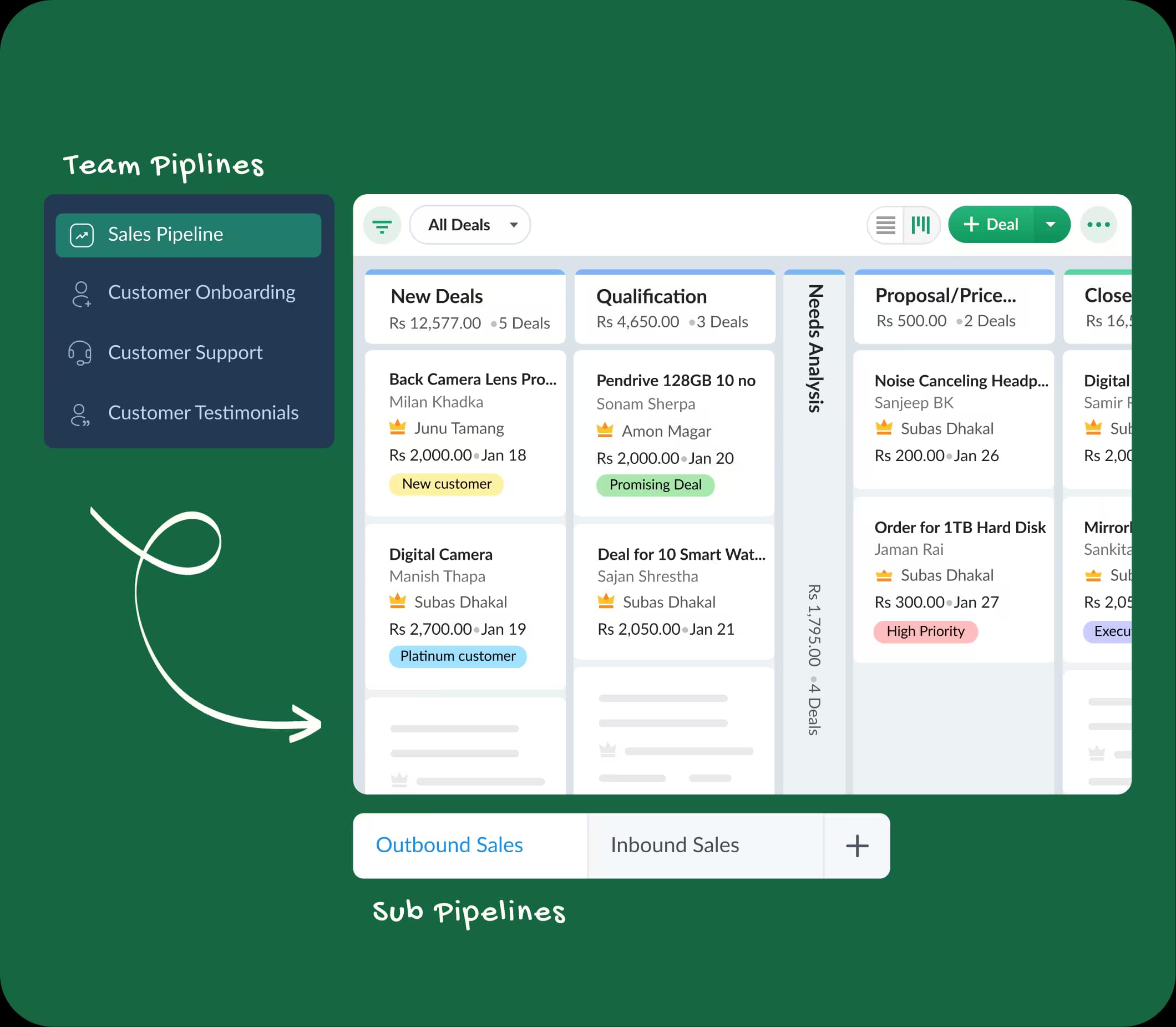
Task: Click the Customer Testimonials quote icon
Action: (x=80, y=414)
